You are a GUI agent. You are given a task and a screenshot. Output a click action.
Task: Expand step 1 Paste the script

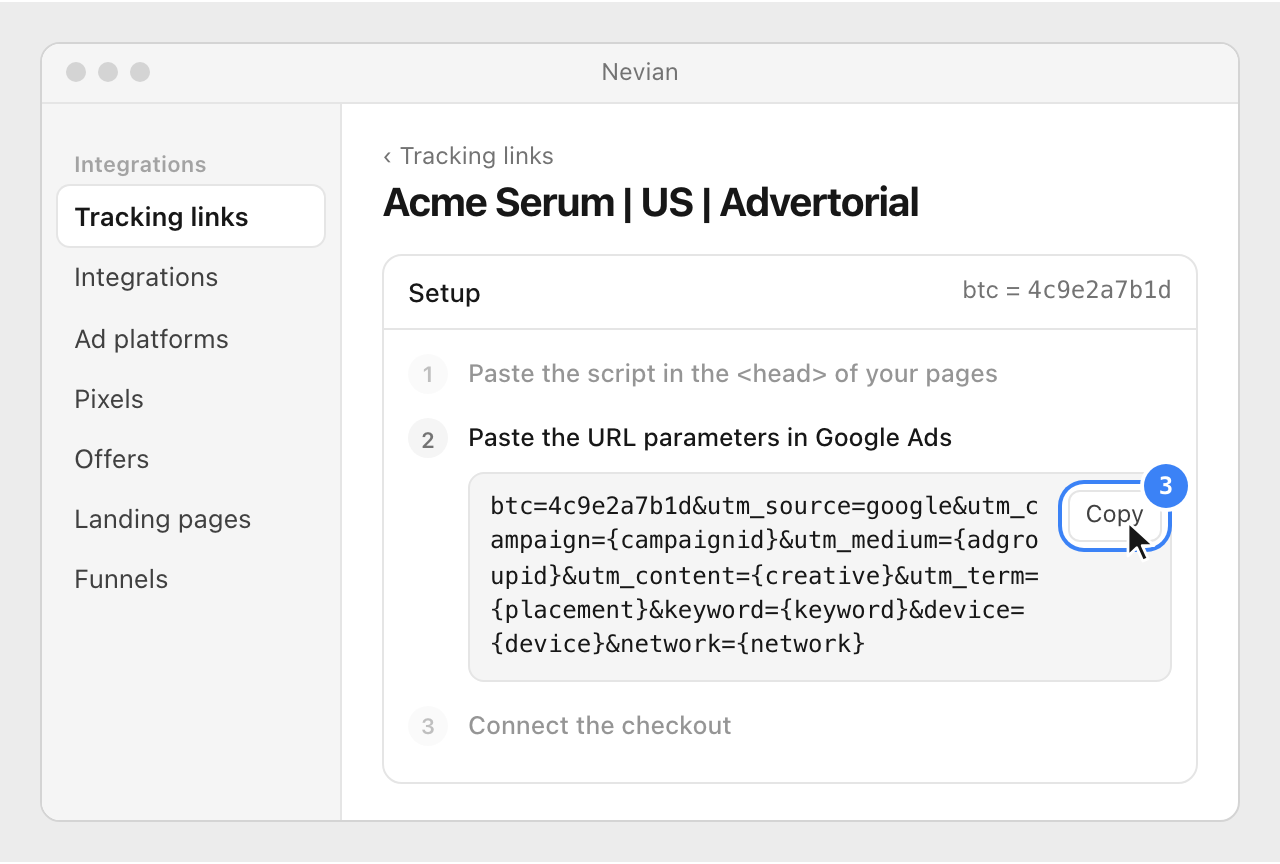pyautogui.click(x=733, y=374)
